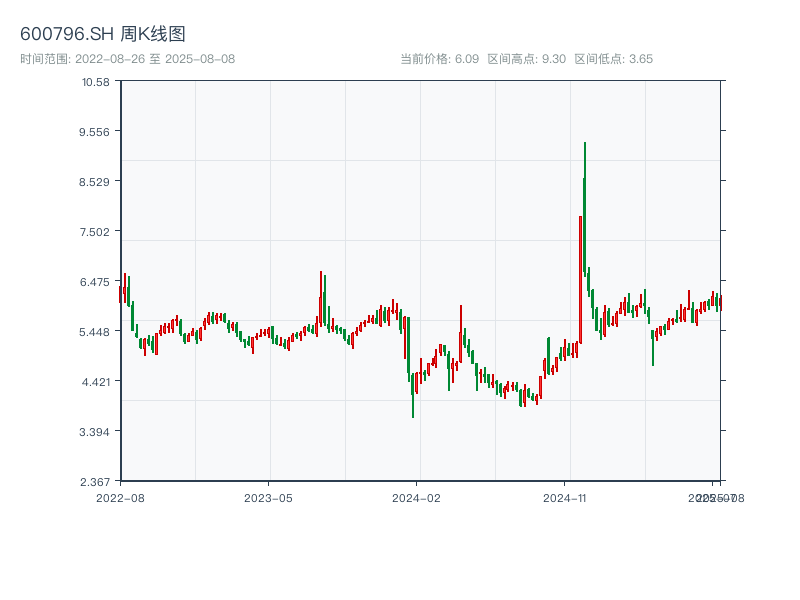Click the 600796.SH 周K线图 chart title
This screenshot has width=800, height=600.
(x=102, y=35)
